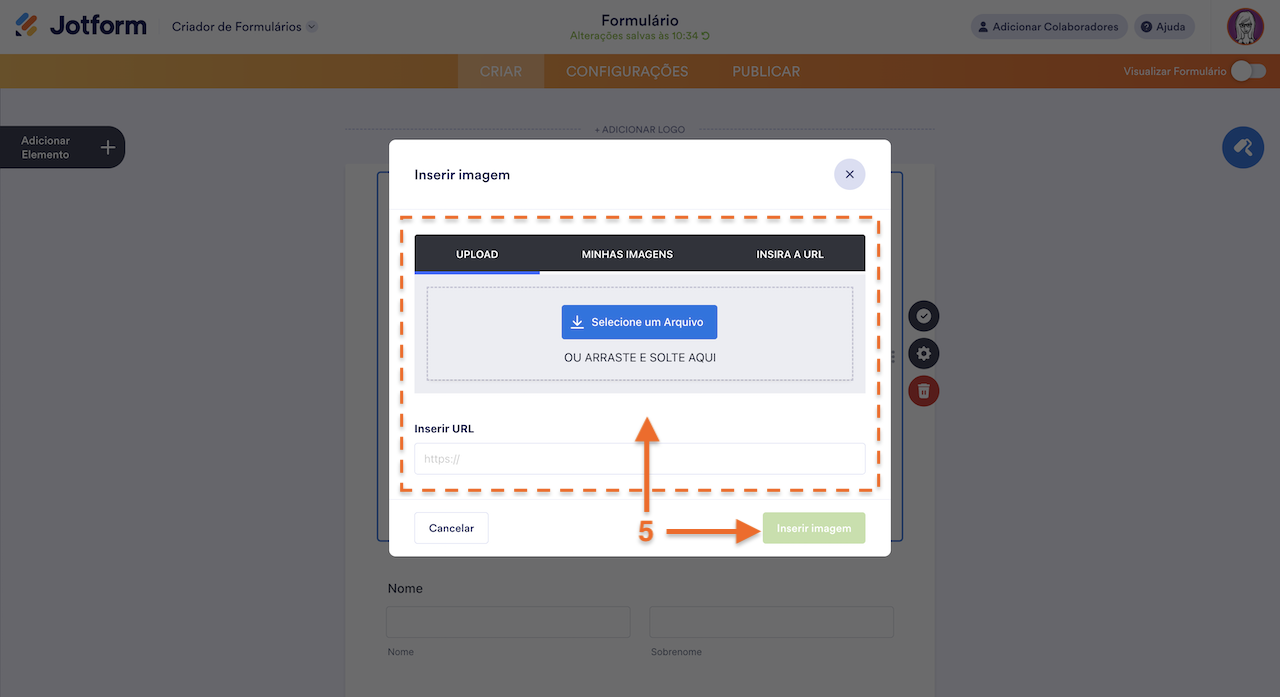Click the checkmark circle icon
The height and width of the screenshot is (697, 1280).
click(x=923, y=316)
